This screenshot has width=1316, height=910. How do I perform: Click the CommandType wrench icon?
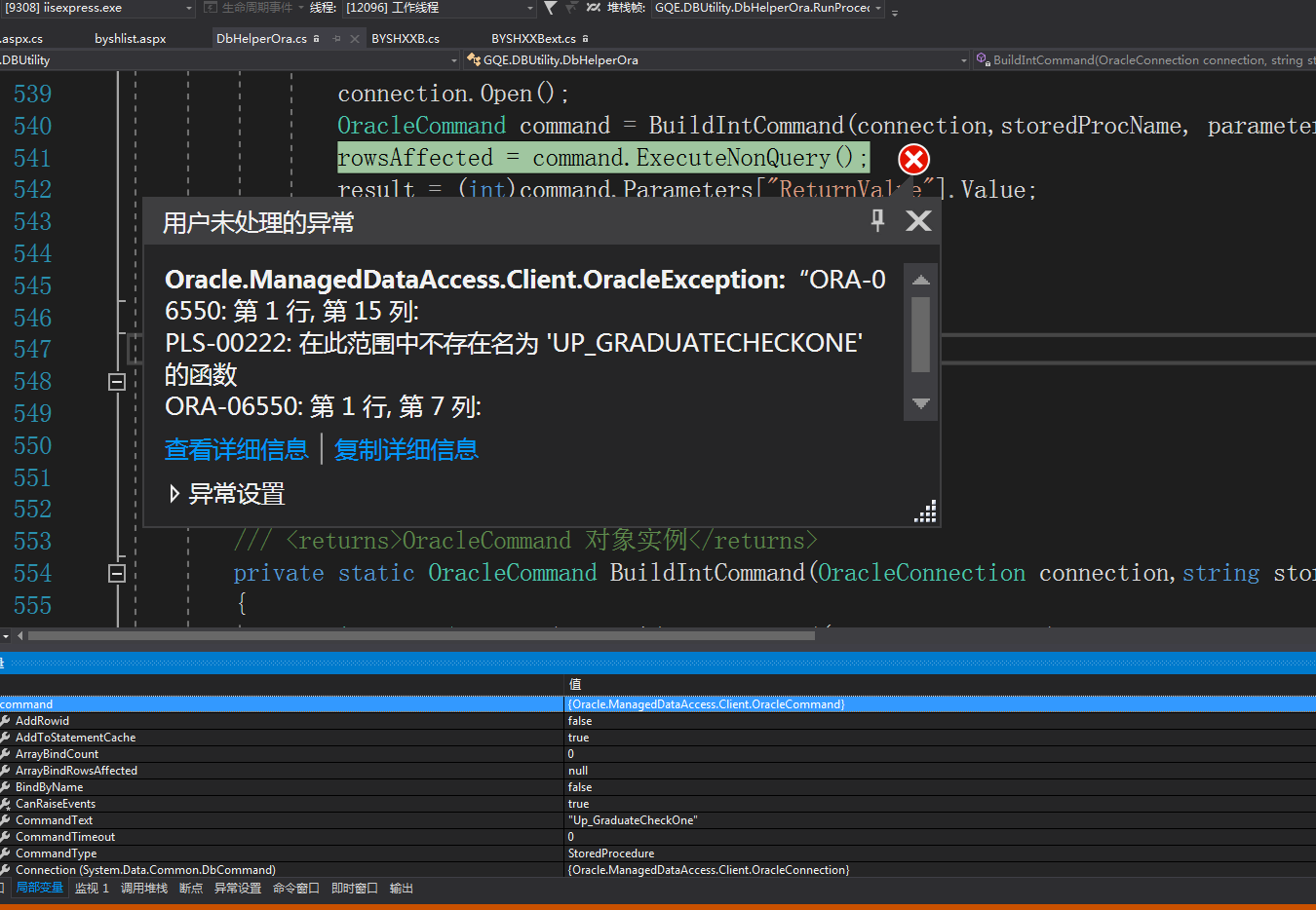pos(6,853)
